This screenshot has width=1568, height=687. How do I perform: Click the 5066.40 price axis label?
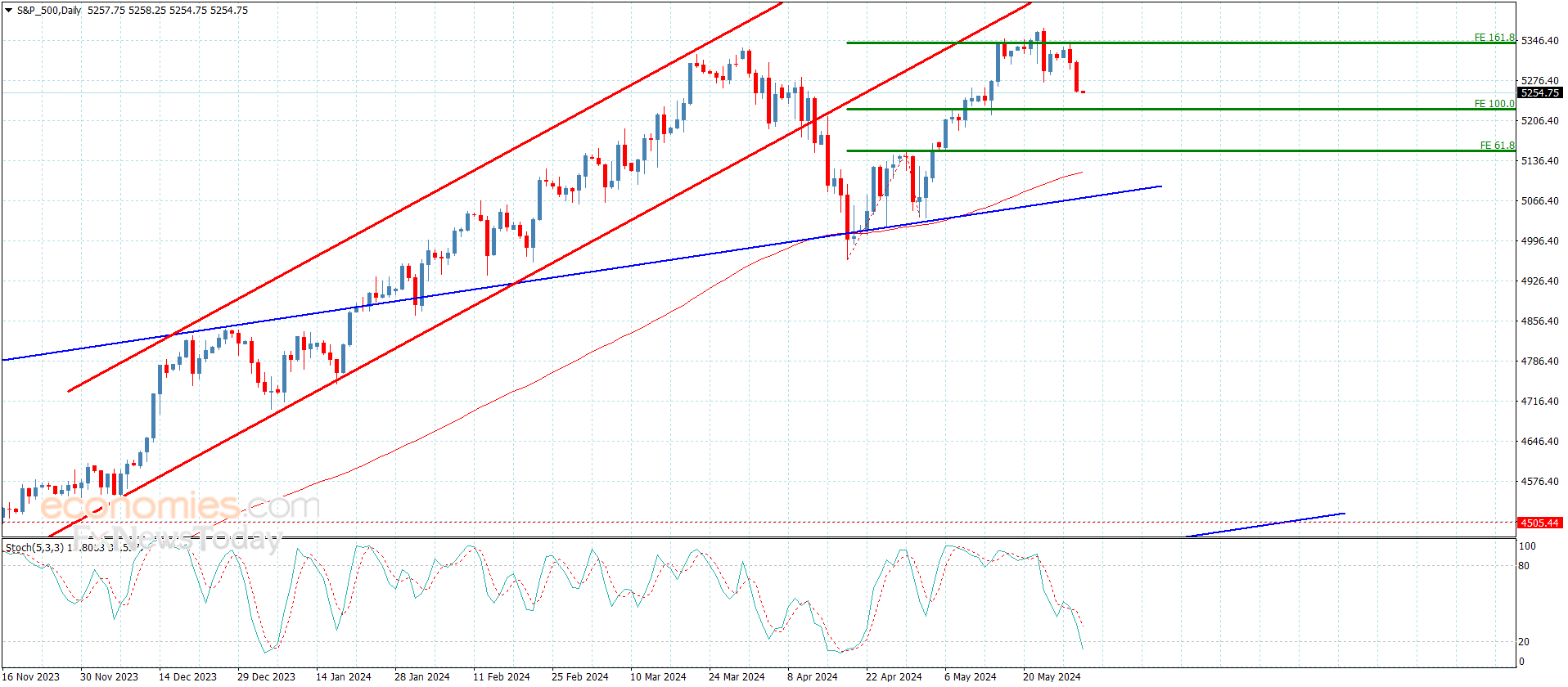[1539, 200]
